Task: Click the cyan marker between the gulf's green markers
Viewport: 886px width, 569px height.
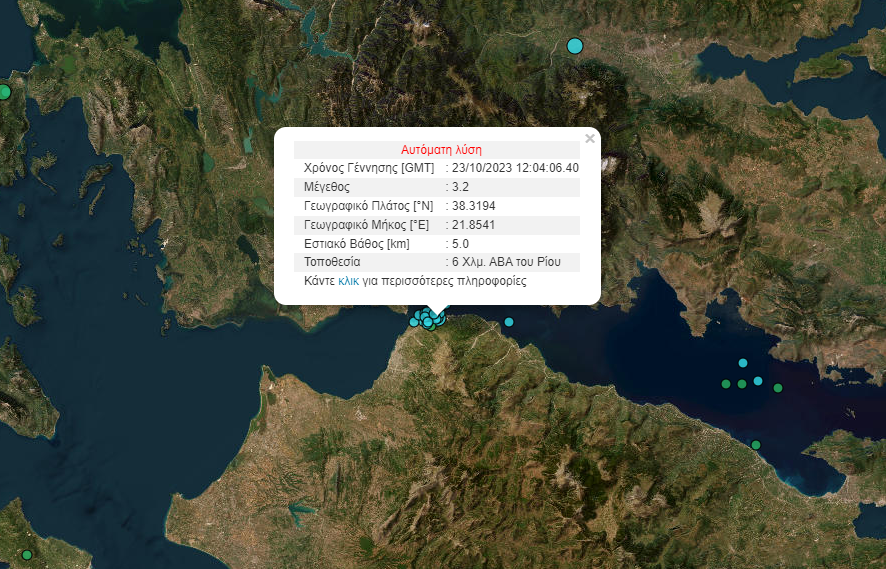Action: tap(758, 381)
